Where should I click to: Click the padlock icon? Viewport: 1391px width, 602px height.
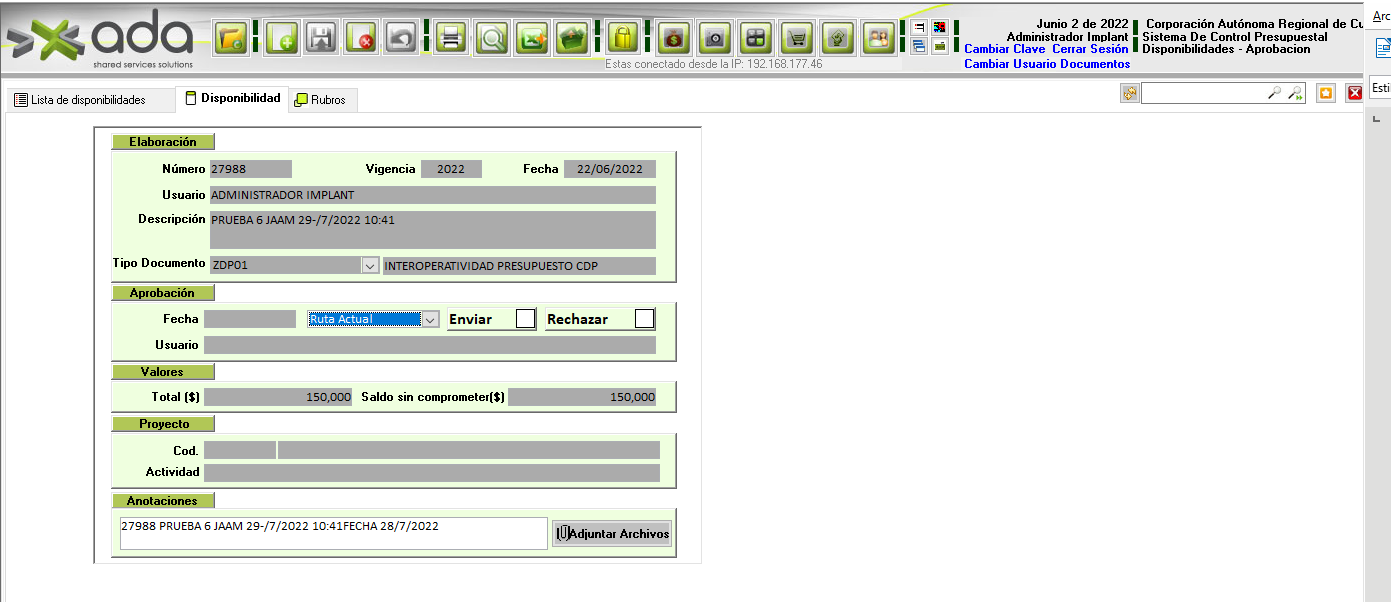tap(623, 39)
